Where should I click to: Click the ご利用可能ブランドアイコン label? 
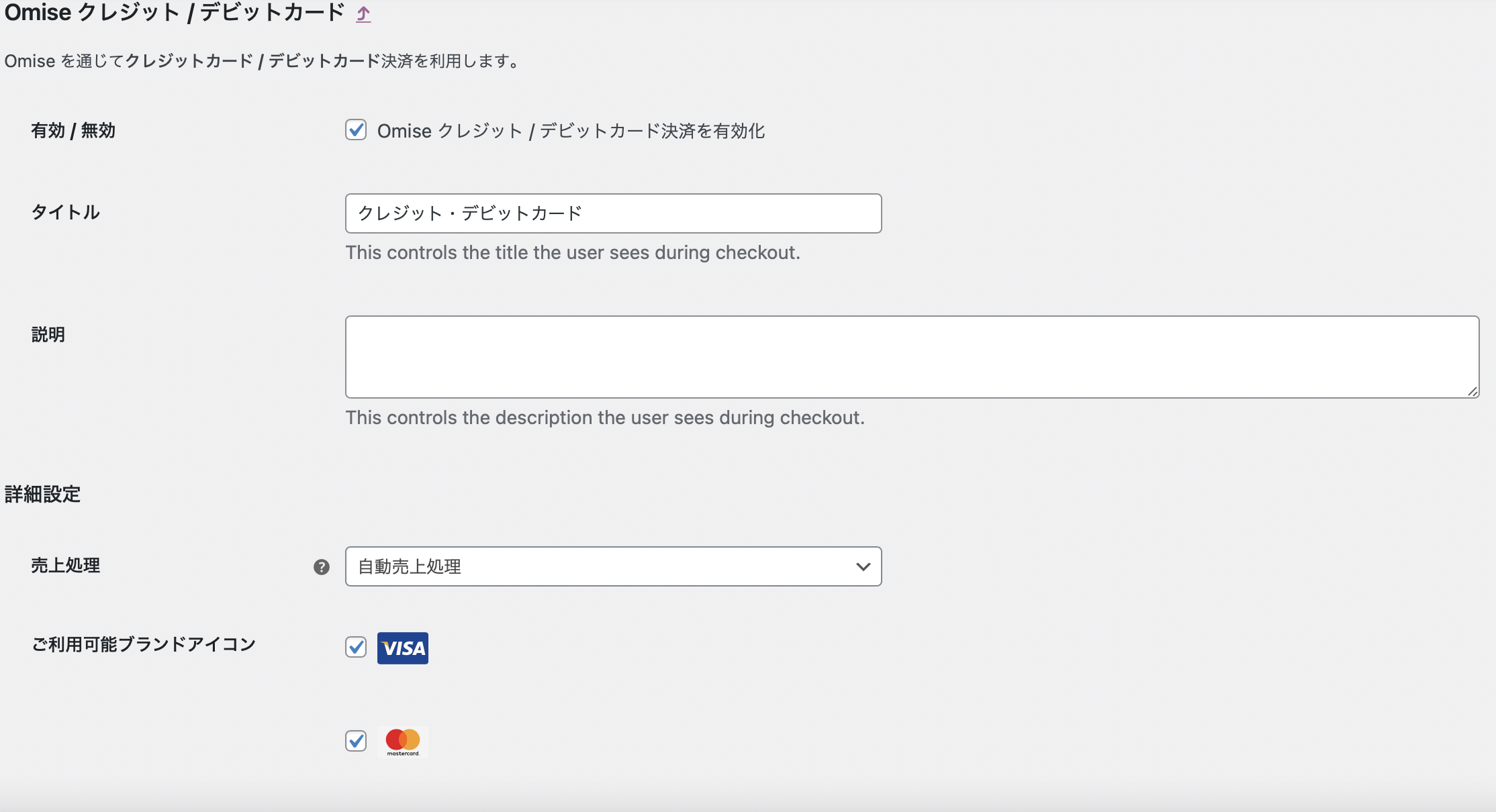point(144,645)
